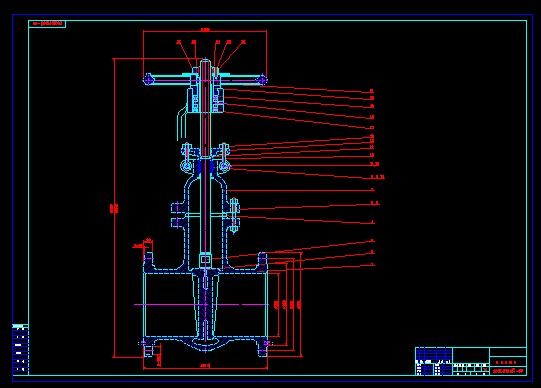Select the revision strip on left border
The image size is (541, 388).
click(x=20, y=349)
